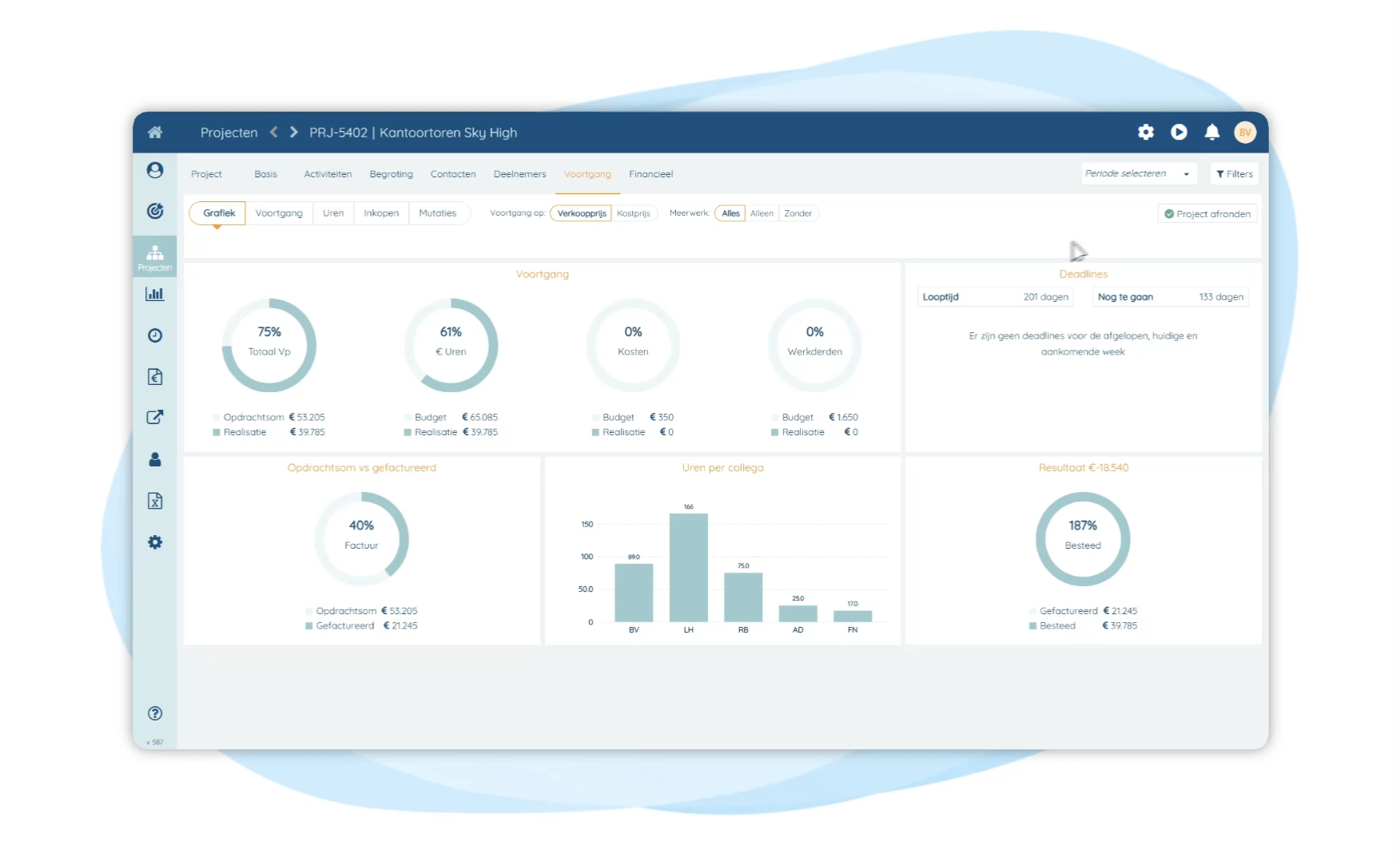Click the play button icon in the header
Image resolution: width=1400 pixels, height=861 pixels.
[x=1179, y=133]
